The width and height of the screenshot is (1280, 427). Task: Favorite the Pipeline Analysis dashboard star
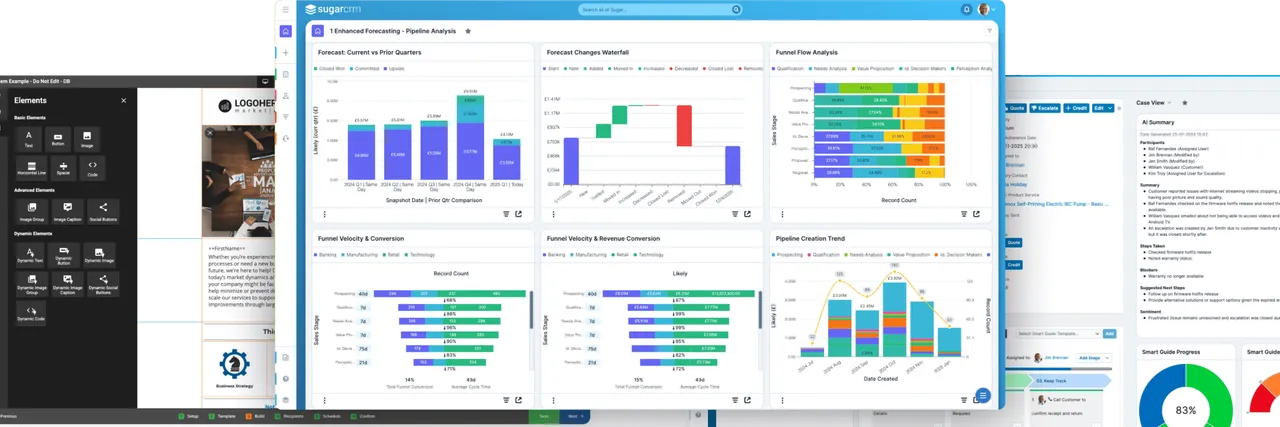point(468,31)
